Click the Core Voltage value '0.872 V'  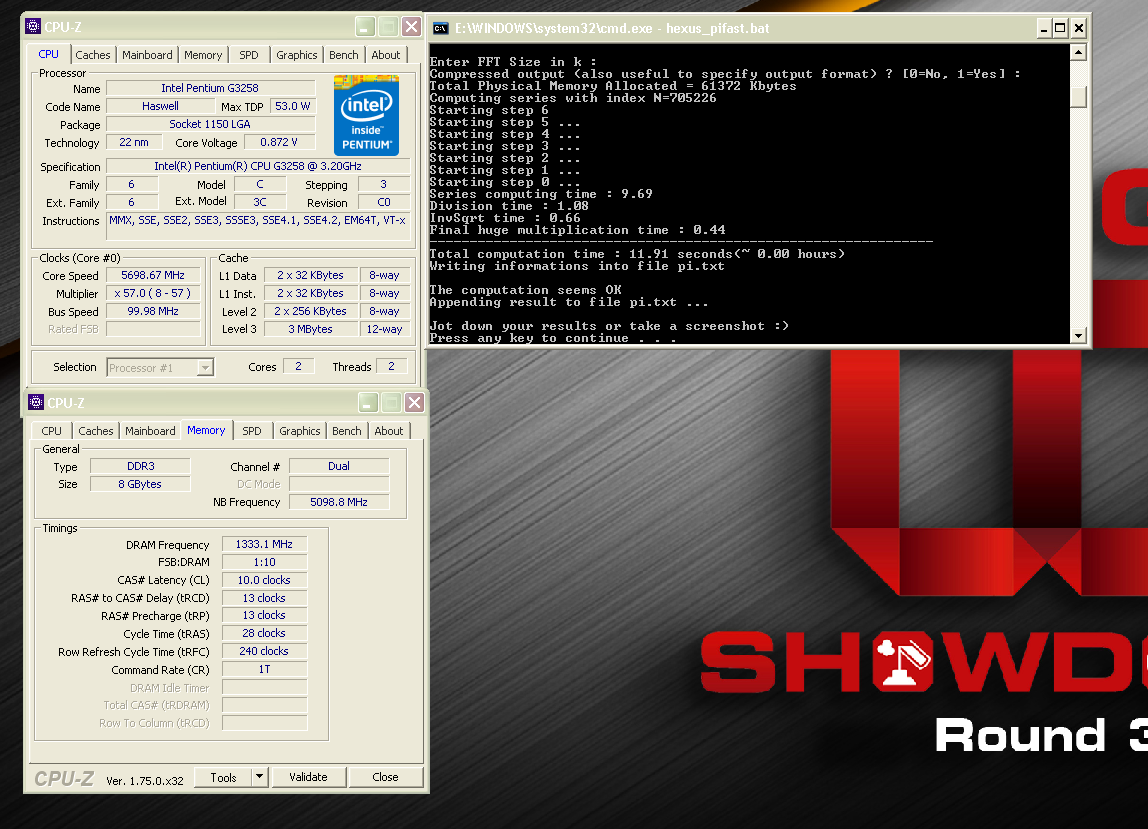279,142
